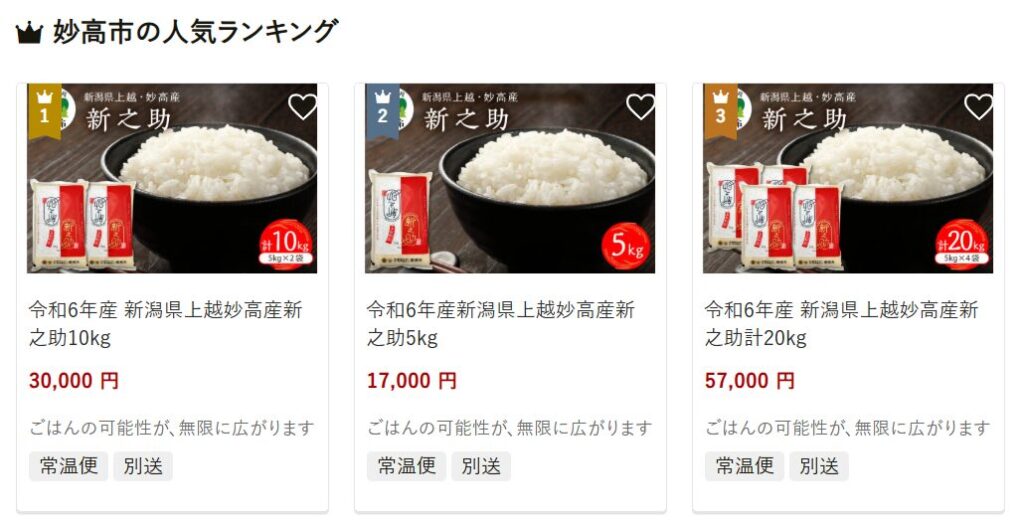1024x529 pixels.
Task: Click the 57,000 円 price
Action: coord(750,381)
